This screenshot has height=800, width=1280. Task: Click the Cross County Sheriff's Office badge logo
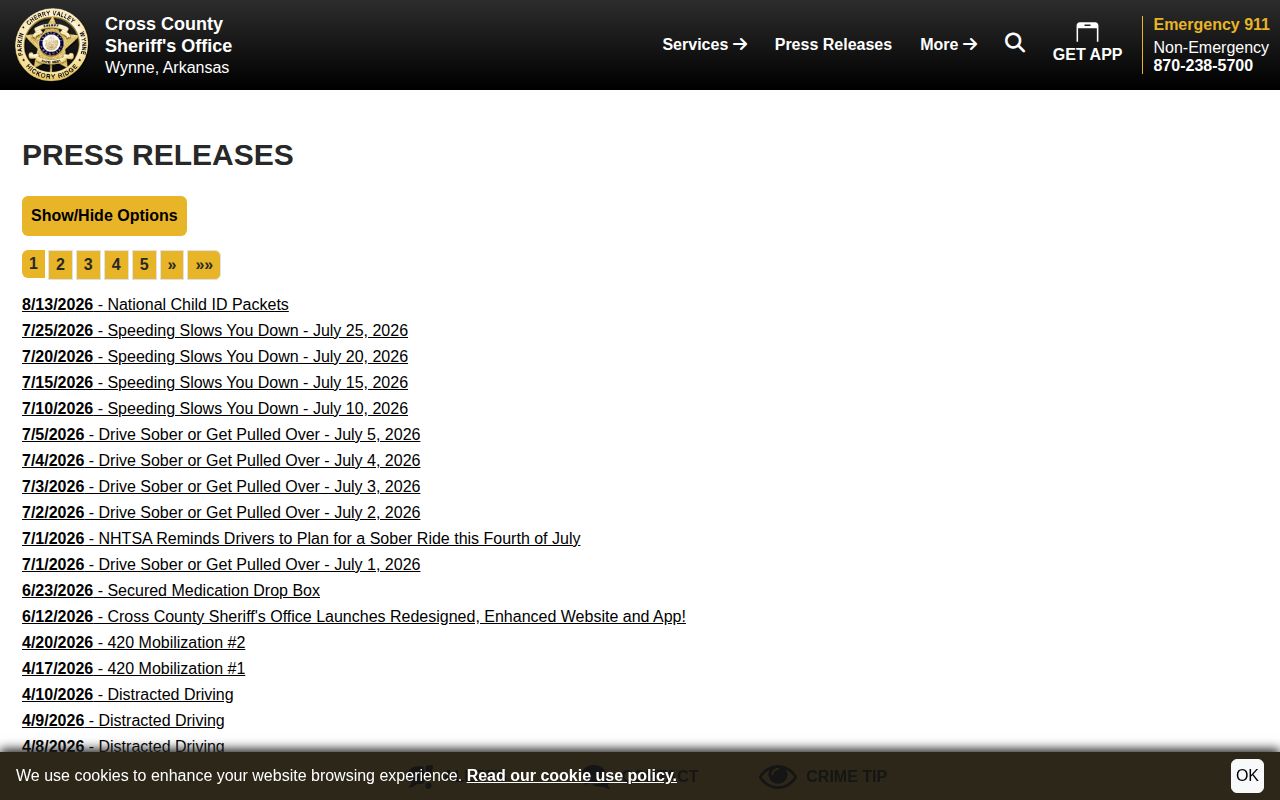[52, 45]
